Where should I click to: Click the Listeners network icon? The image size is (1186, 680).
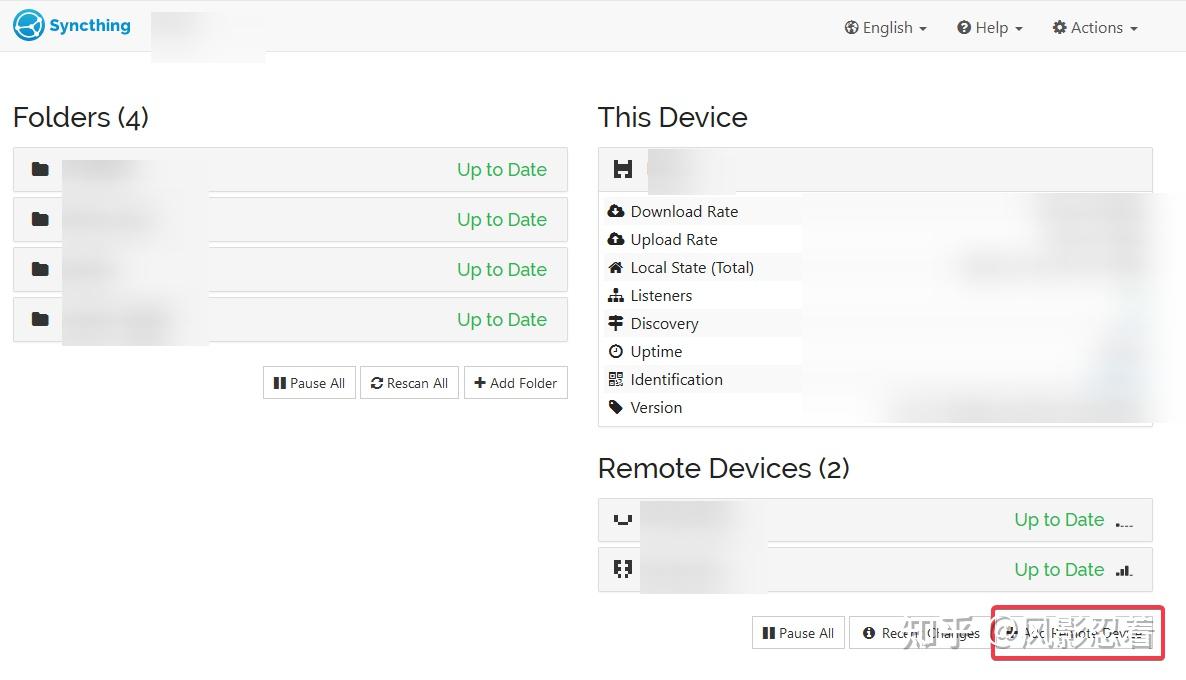point(616,295)
